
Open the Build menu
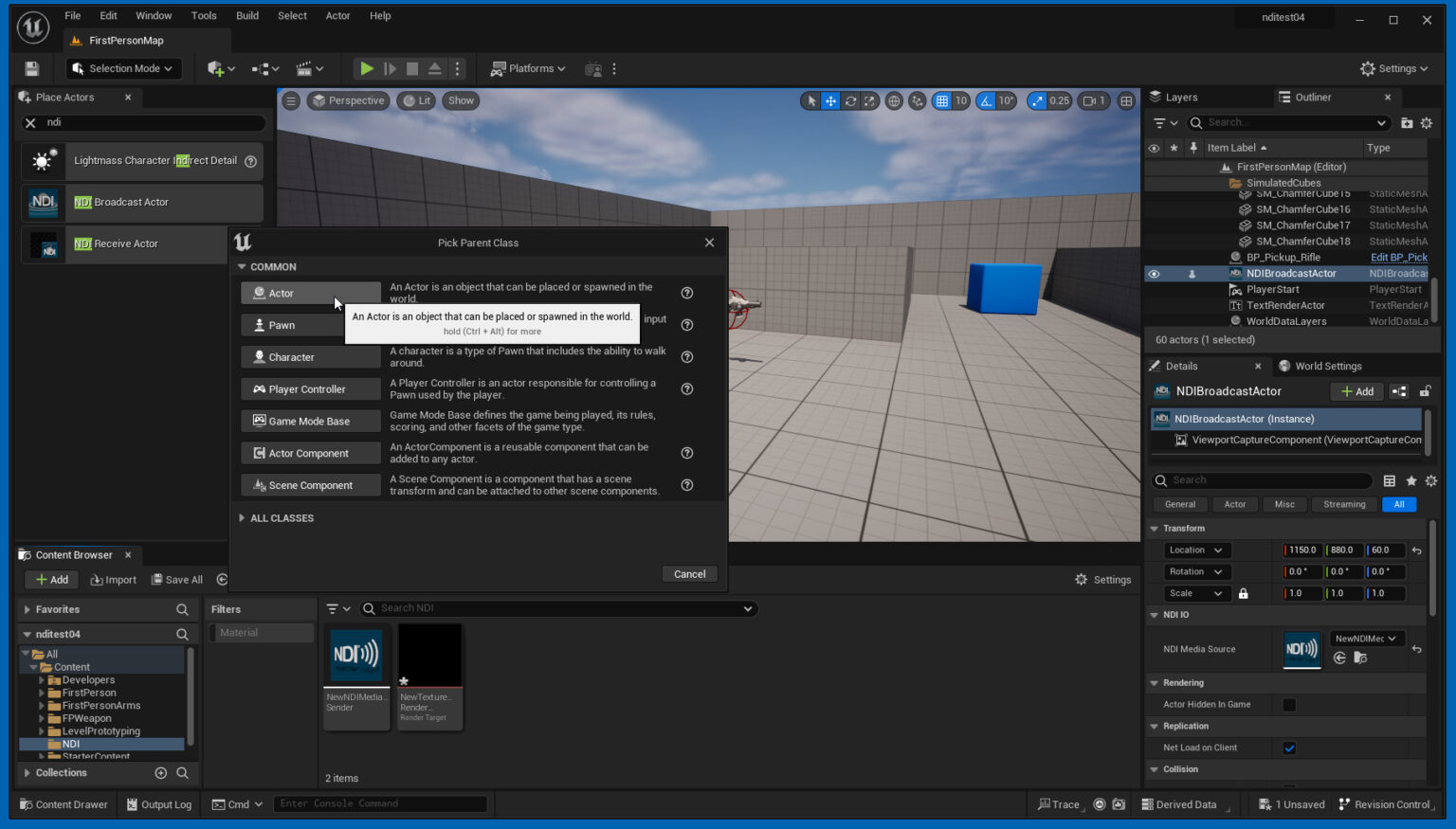246,15
